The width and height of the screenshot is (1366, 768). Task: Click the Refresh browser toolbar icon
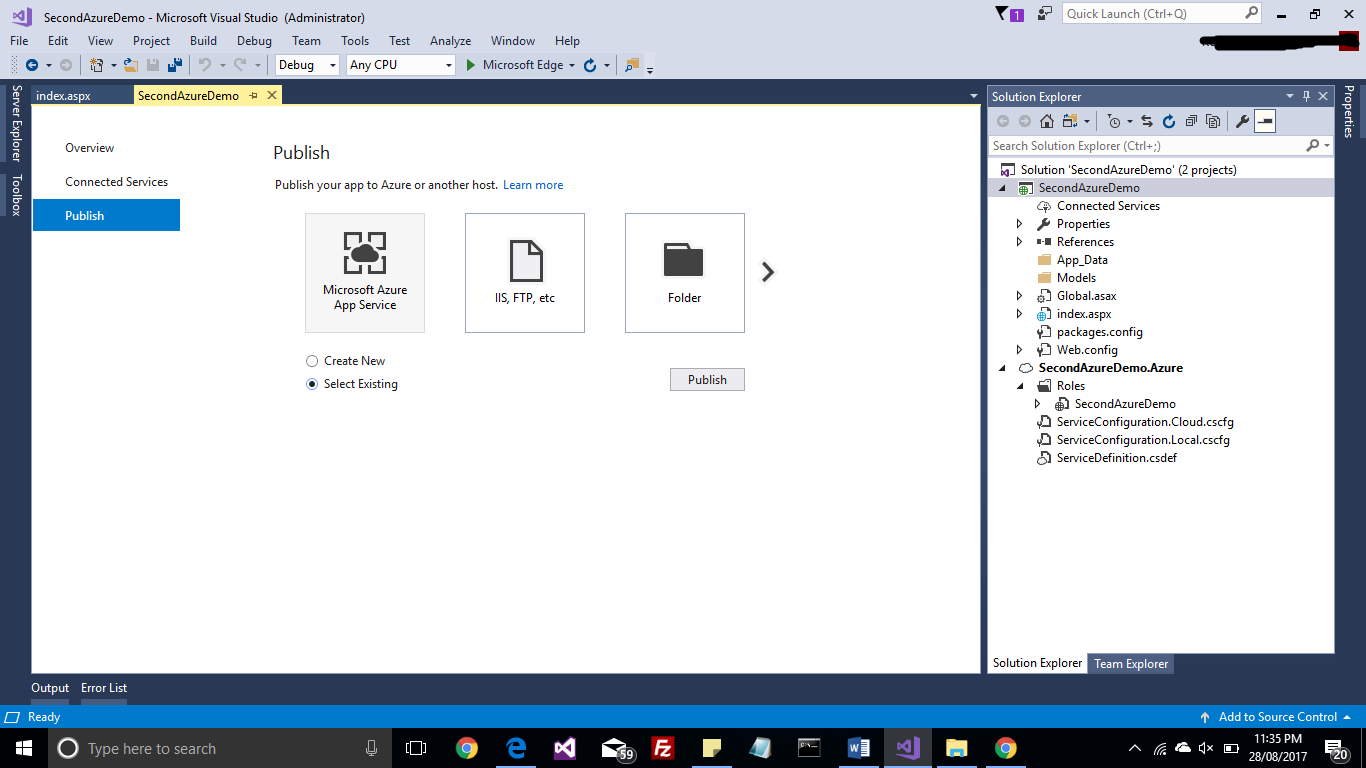point(590,65)
